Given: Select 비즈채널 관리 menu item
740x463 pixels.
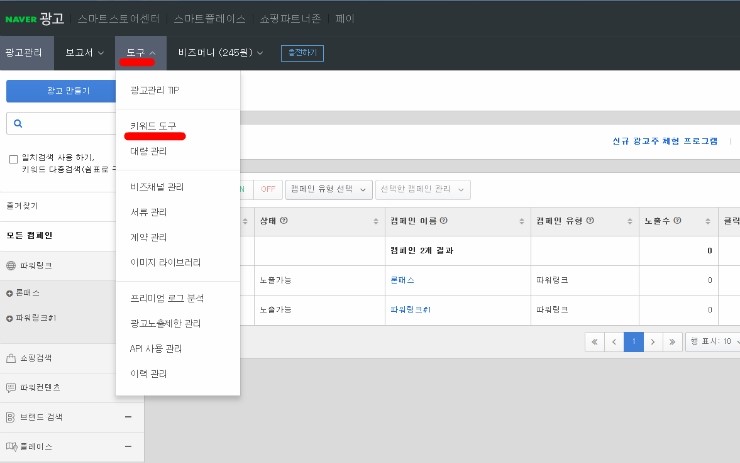Looking at the screenshot, I should click(157, 187).
